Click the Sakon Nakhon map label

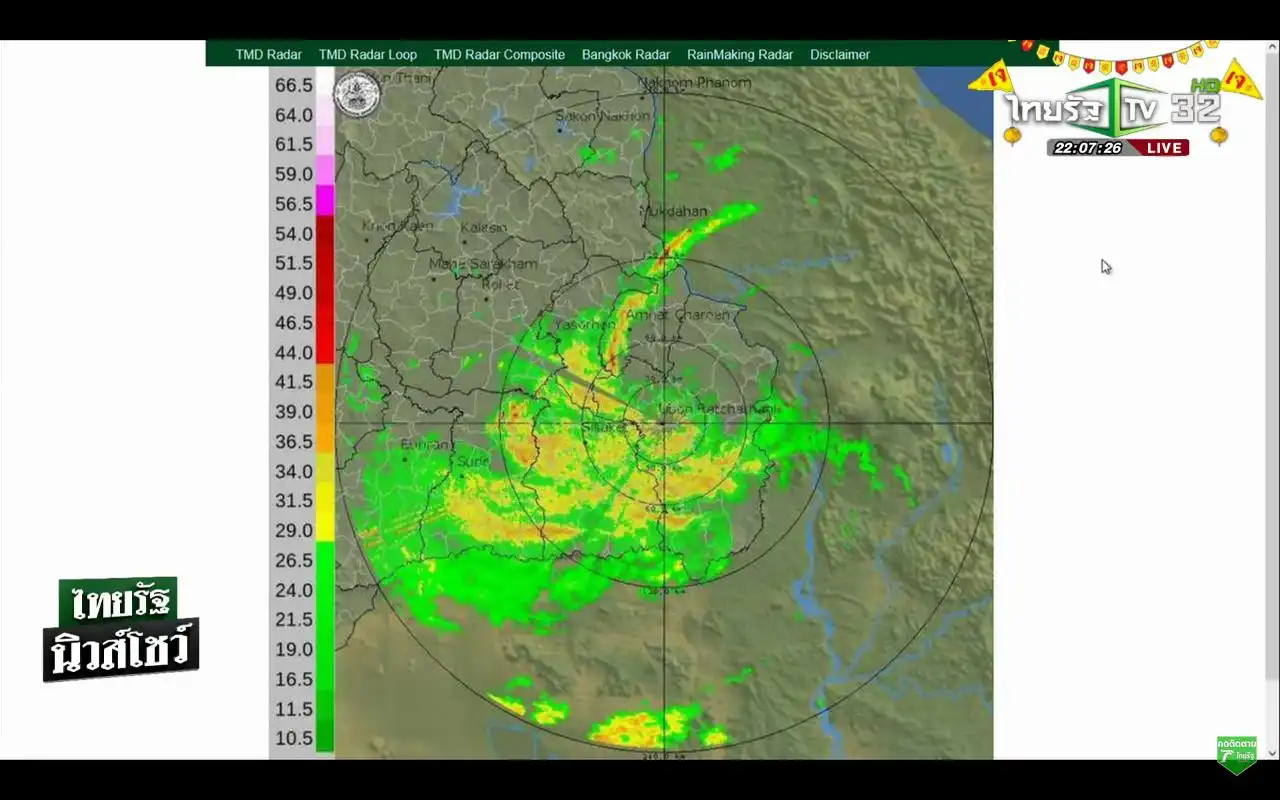tap(602, 116)
